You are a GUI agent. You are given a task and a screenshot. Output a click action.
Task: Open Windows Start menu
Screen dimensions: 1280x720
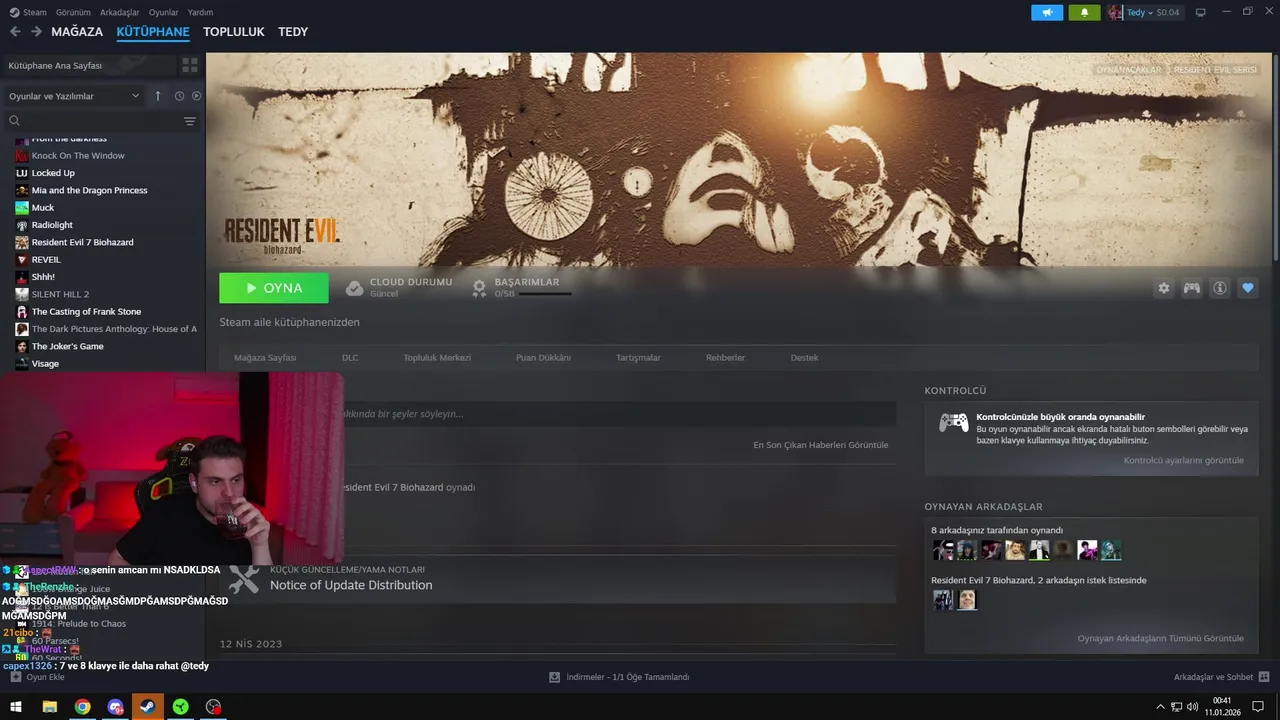point(16,706)
